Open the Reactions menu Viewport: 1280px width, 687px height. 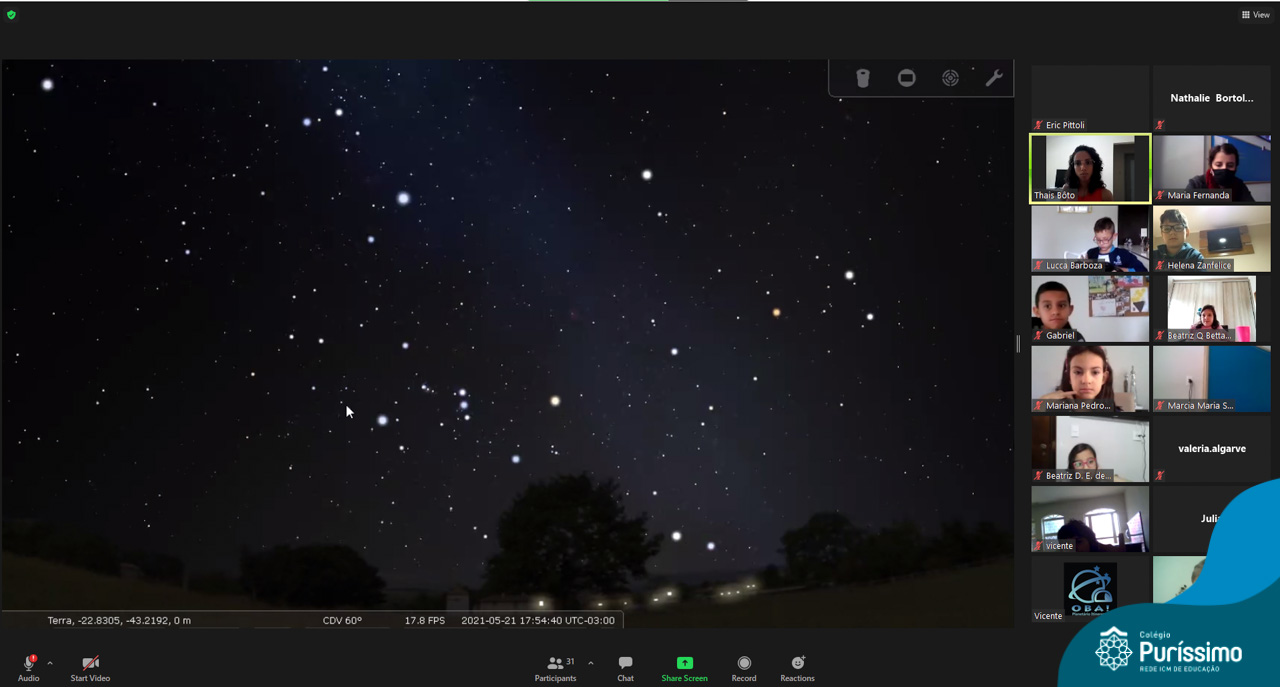797,668
